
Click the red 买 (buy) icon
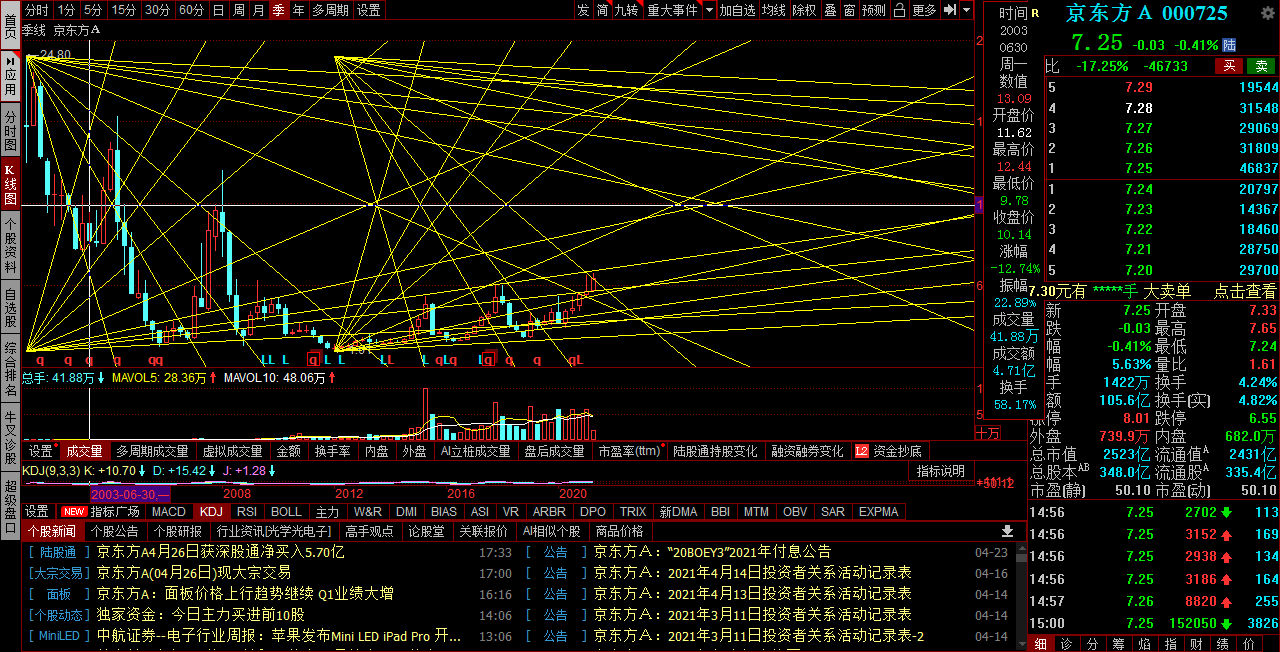pos(1229,66)
